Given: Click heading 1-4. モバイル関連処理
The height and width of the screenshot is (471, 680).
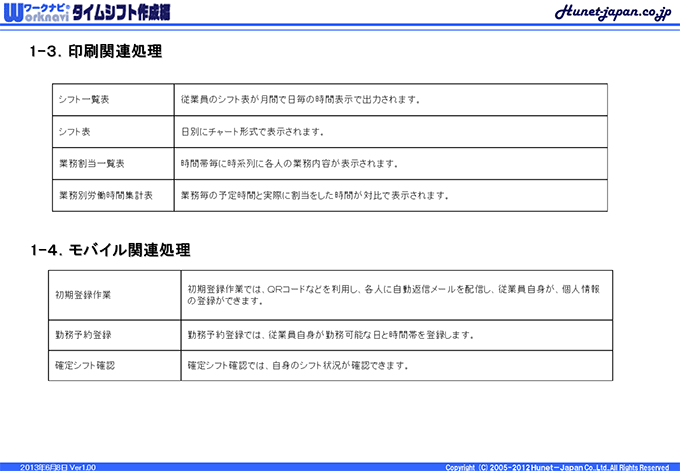Looking at the screenshot, I should click(x=110, y=250).
